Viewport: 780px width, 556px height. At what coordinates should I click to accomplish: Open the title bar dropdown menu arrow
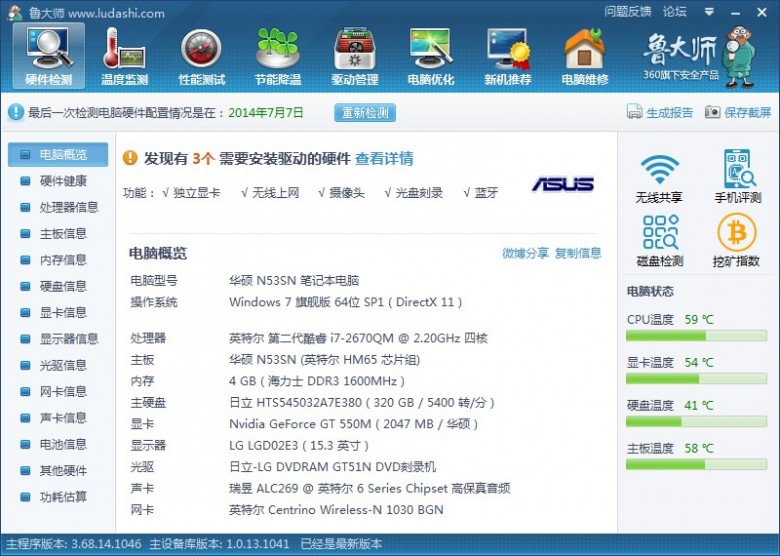(709, 11)
